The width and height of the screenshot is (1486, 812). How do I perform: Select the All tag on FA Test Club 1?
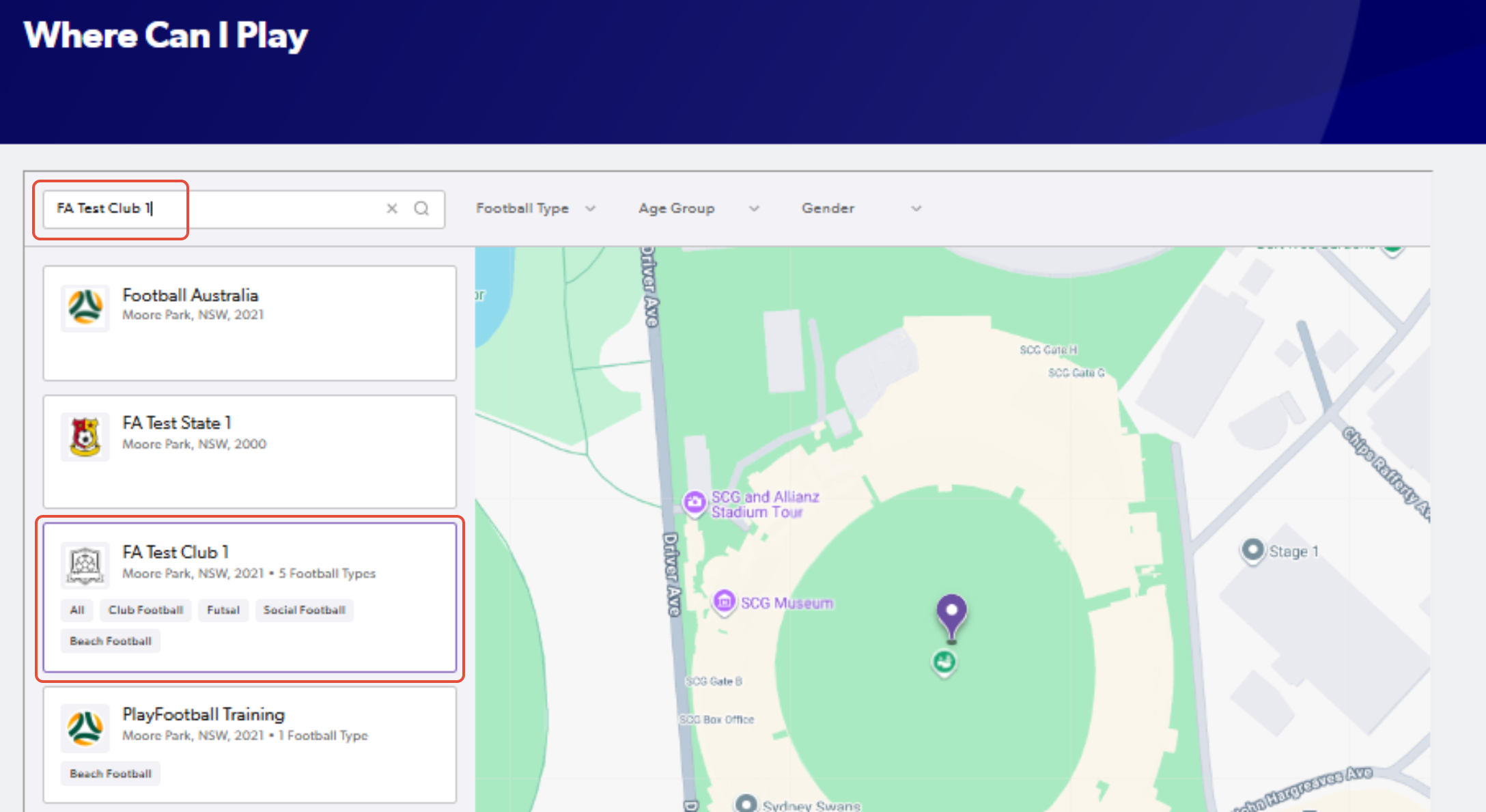point(77,610)
